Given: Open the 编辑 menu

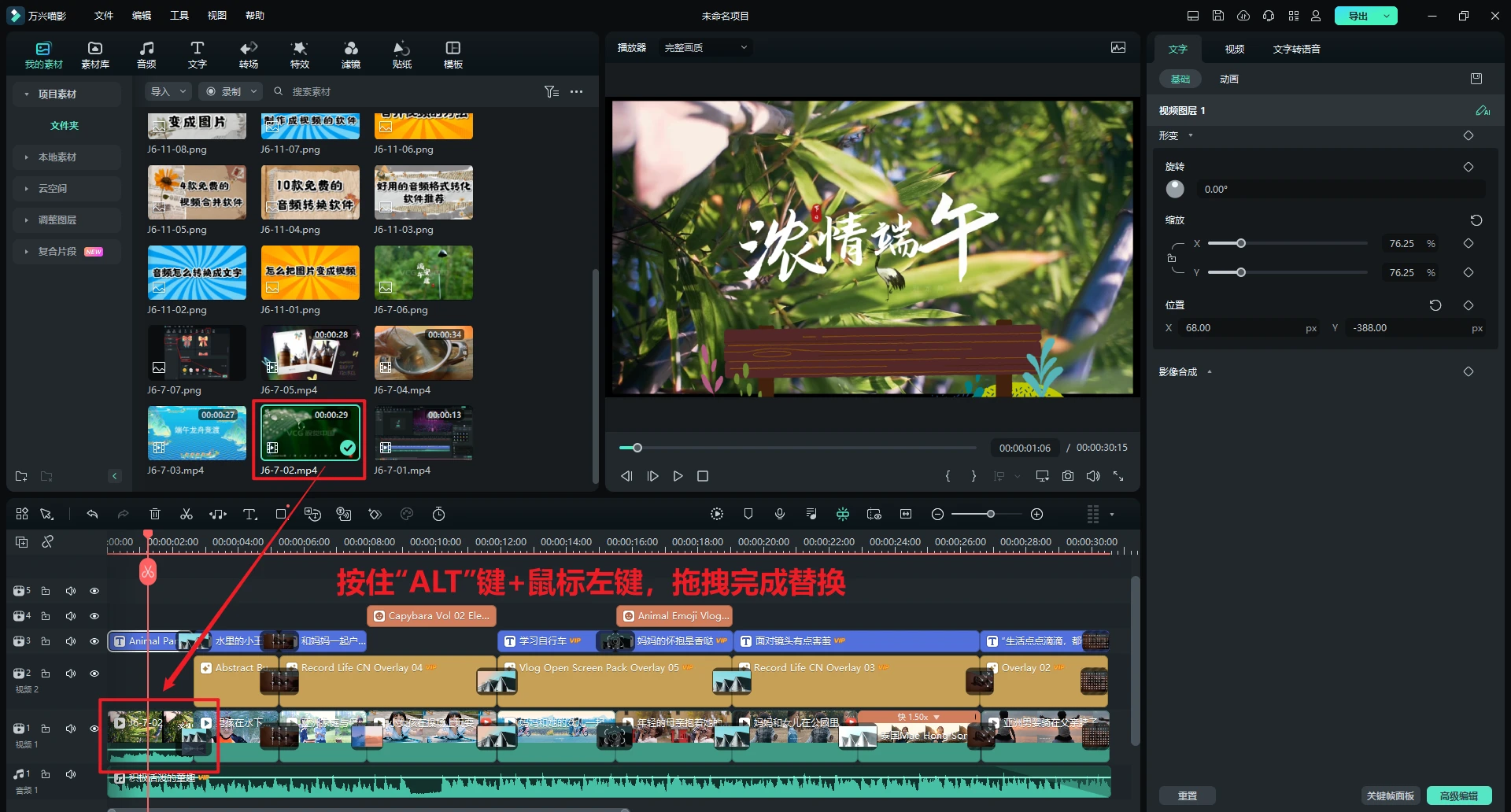Looking at the screenshot, I should [x=142, y=16].
